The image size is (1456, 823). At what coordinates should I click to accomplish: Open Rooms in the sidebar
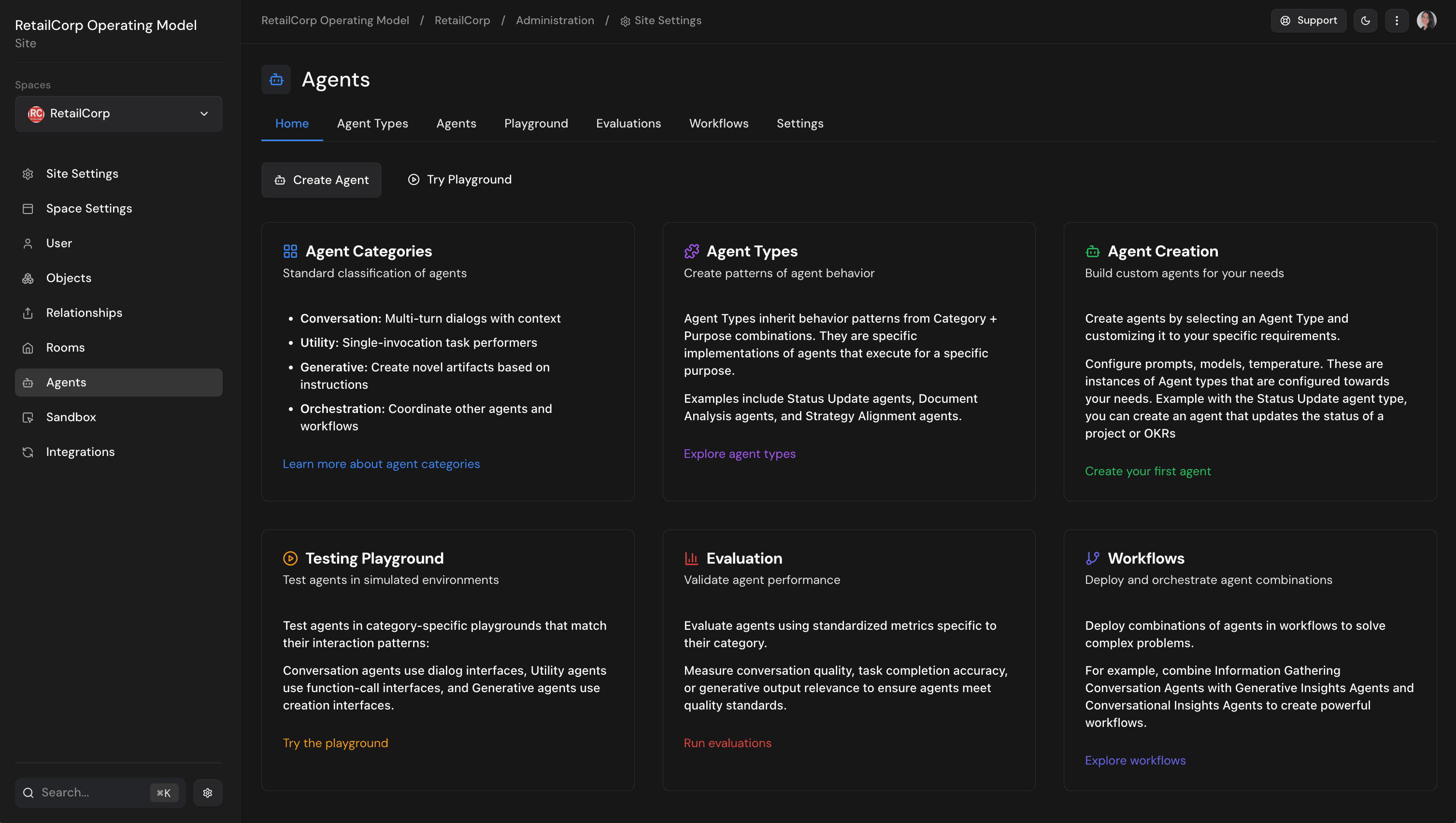click(x=65, y=348)
